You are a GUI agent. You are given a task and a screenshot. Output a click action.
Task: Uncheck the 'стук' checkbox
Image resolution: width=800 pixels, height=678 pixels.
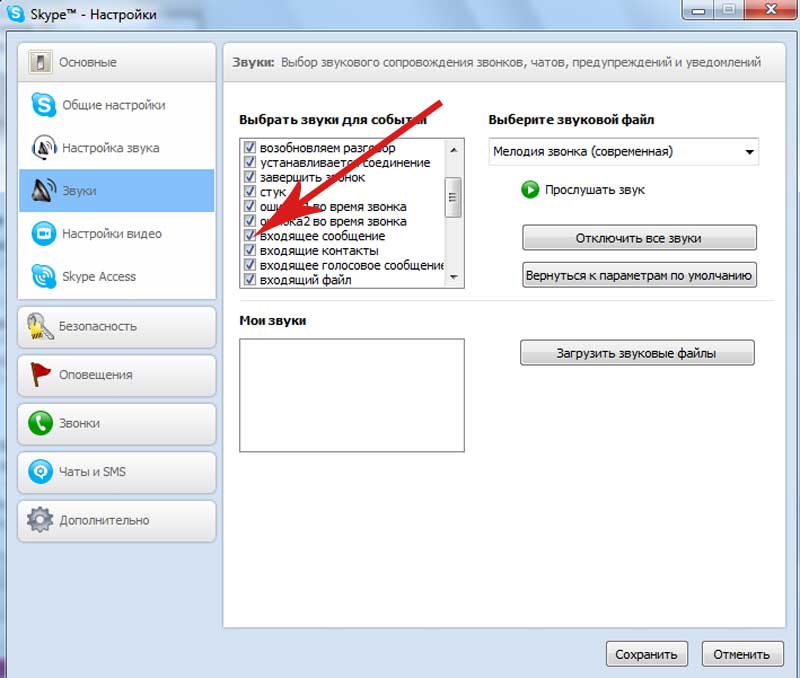tap(249, 192)
